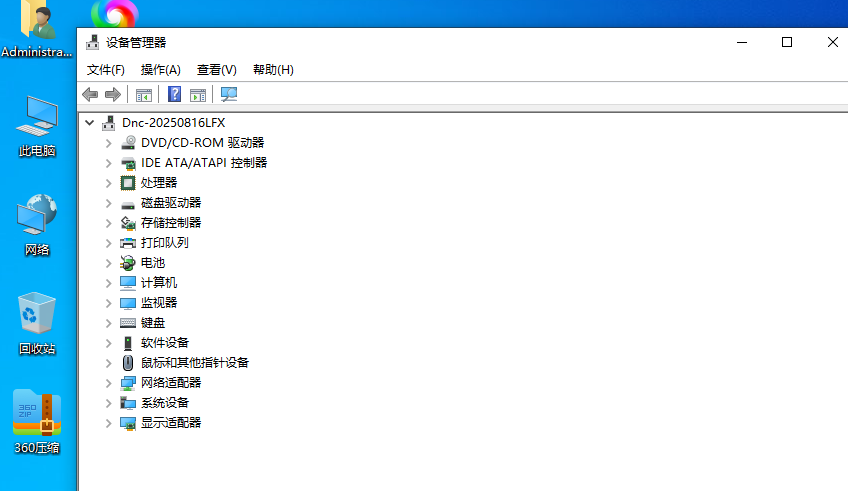Expand the 软件设备 category
This screenshot has width=848, height=491.
[x=108, y=343]
